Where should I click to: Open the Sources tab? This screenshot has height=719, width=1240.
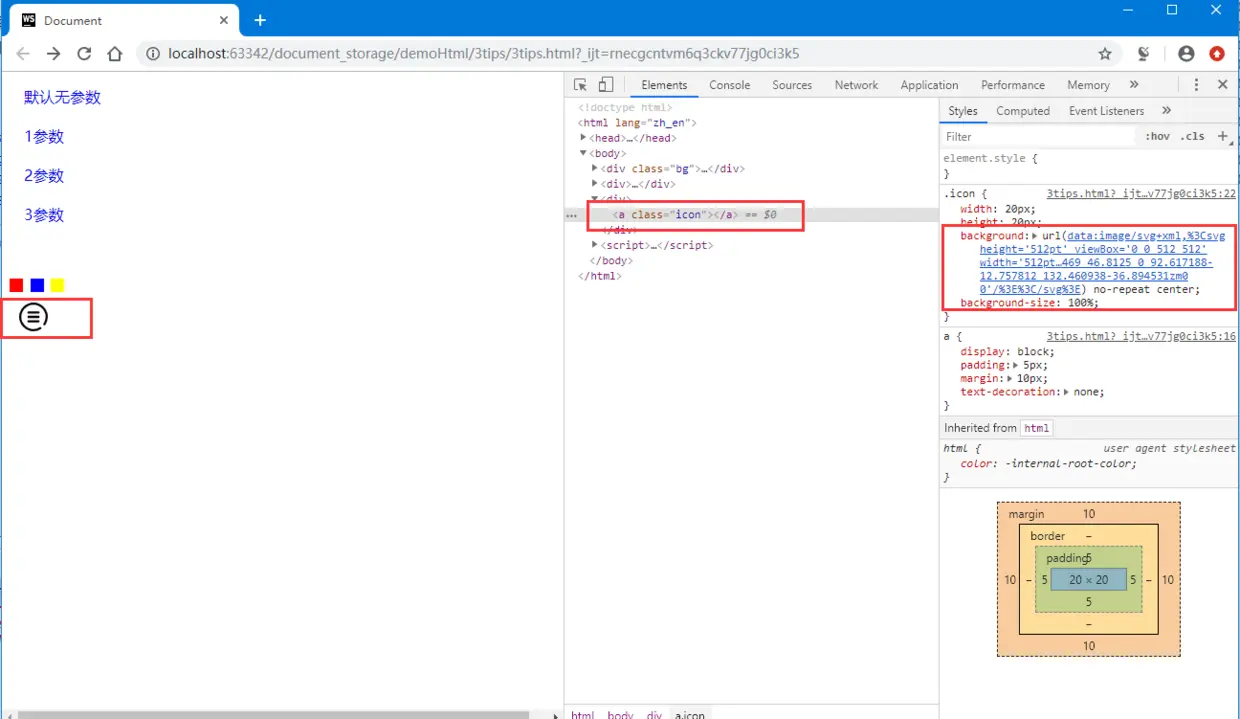pyautogui.click(x=792, y=85)
